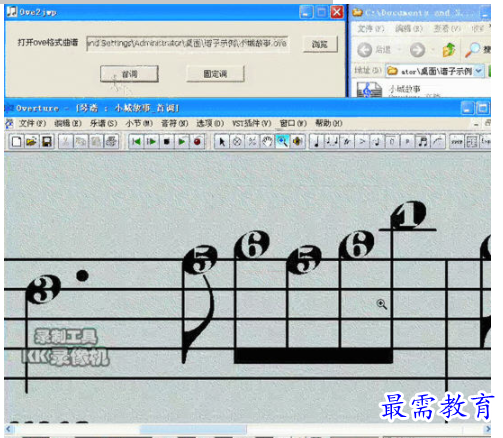Screen dimensions: 503x438
Task: Open the 选项 menu in Overture
Action: 210,124
